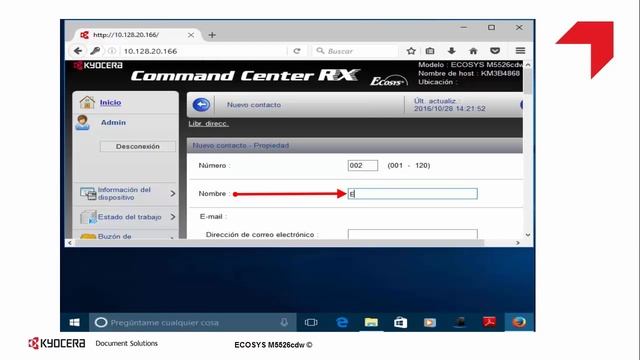This screenshot has width=640, height=360.
Task: Click the horizontal scrollbar left arrow
Action: pyautogui.click(x=70, y=243)
